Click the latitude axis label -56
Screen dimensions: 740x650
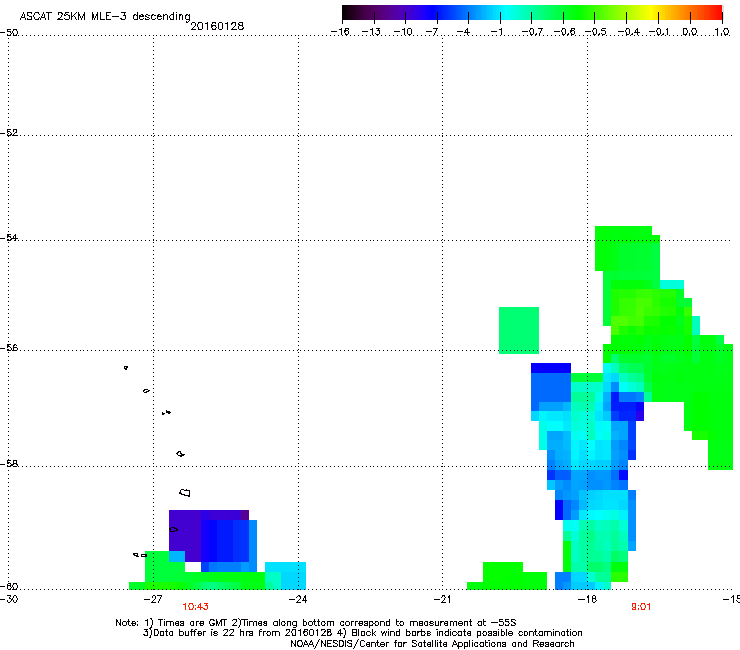9,348
